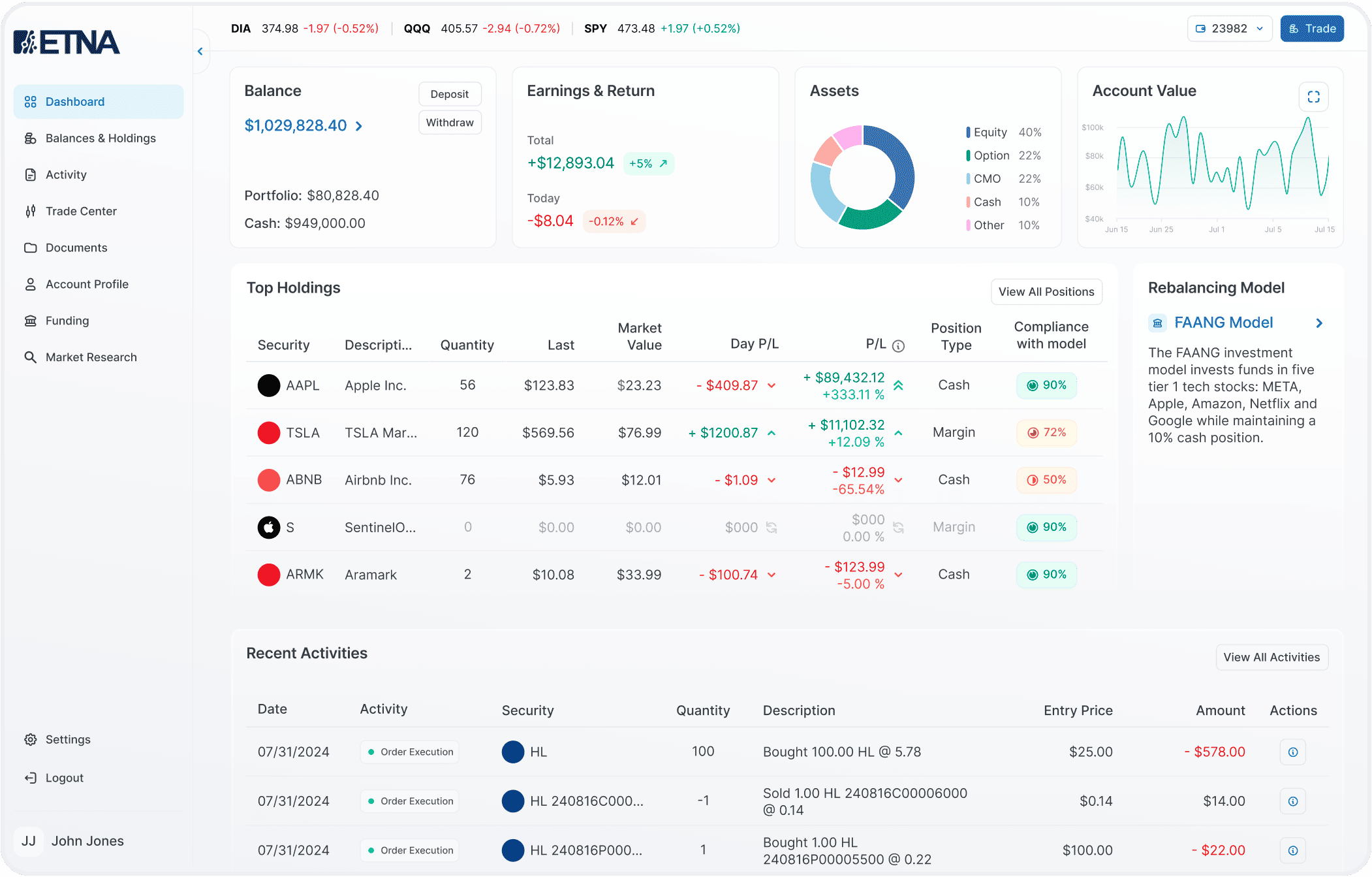This screenshot has height=877, width=1372.
Task: Collapse the sidebar with the arrow
Action: click(x=200, y=51)
